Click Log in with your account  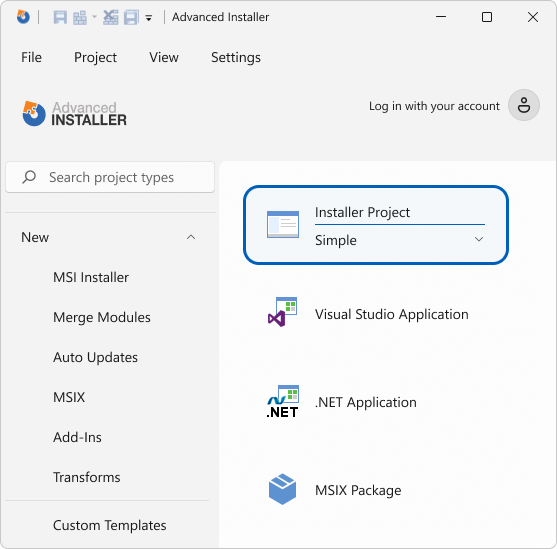(434, 106)
